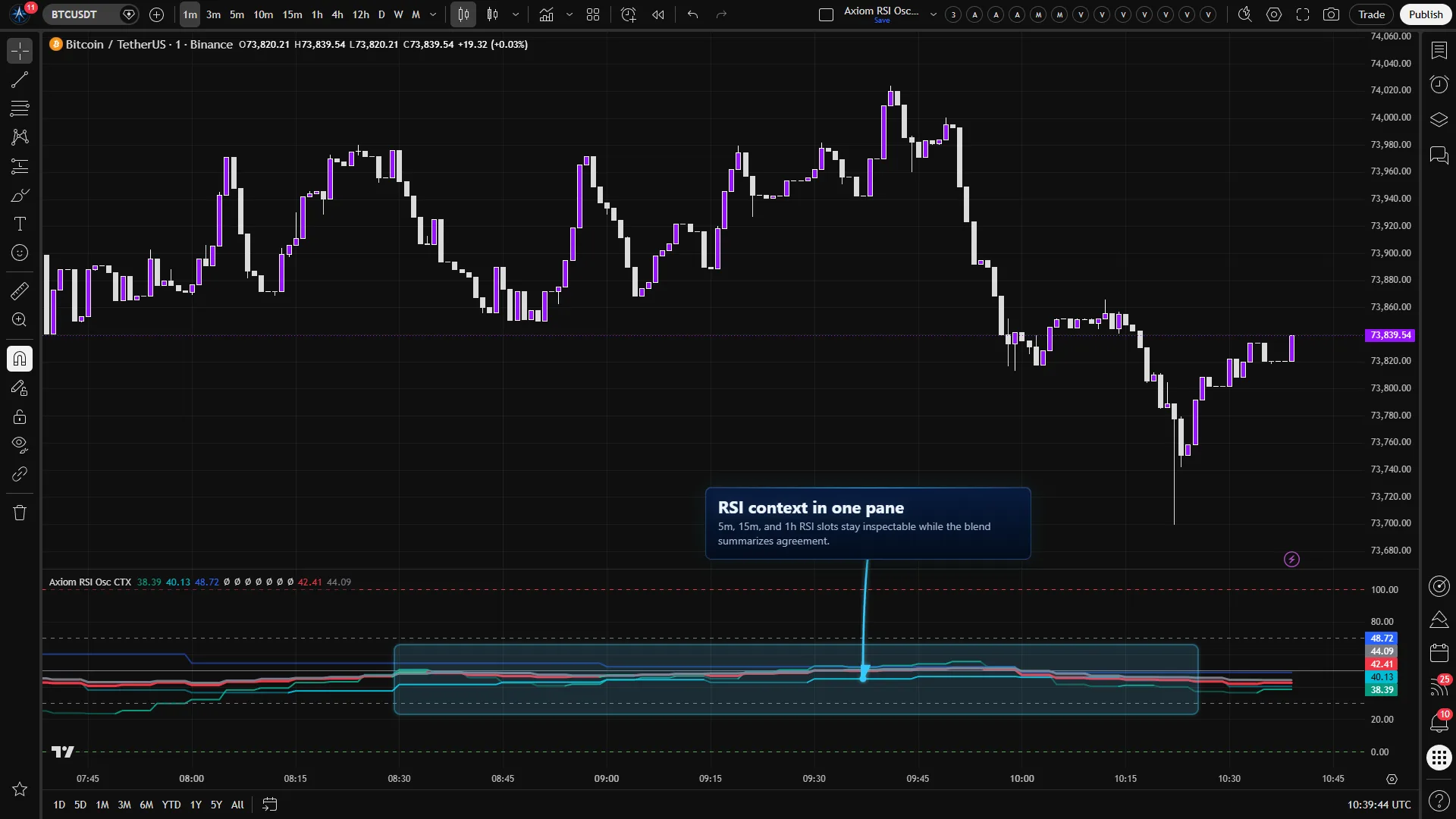Open the notifications bell with badge 10
The width and height of the screenshot is (1456, 819).
[x=1439, y=721]
